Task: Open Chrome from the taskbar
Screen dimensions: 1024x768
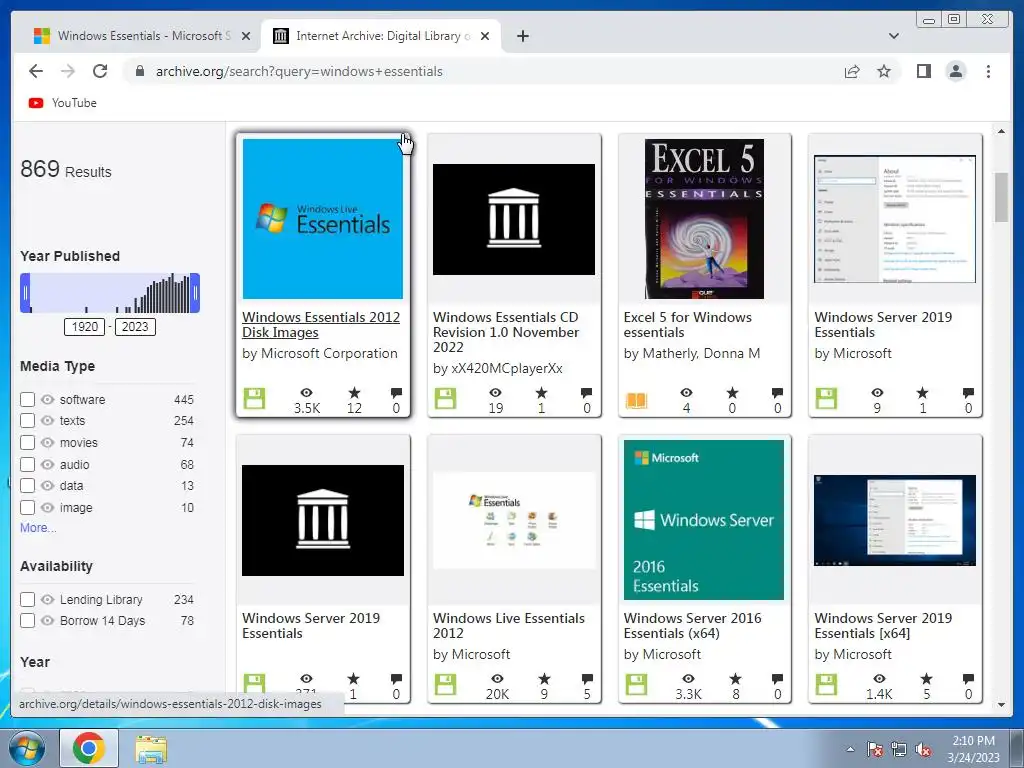Action: click(89, 748)
